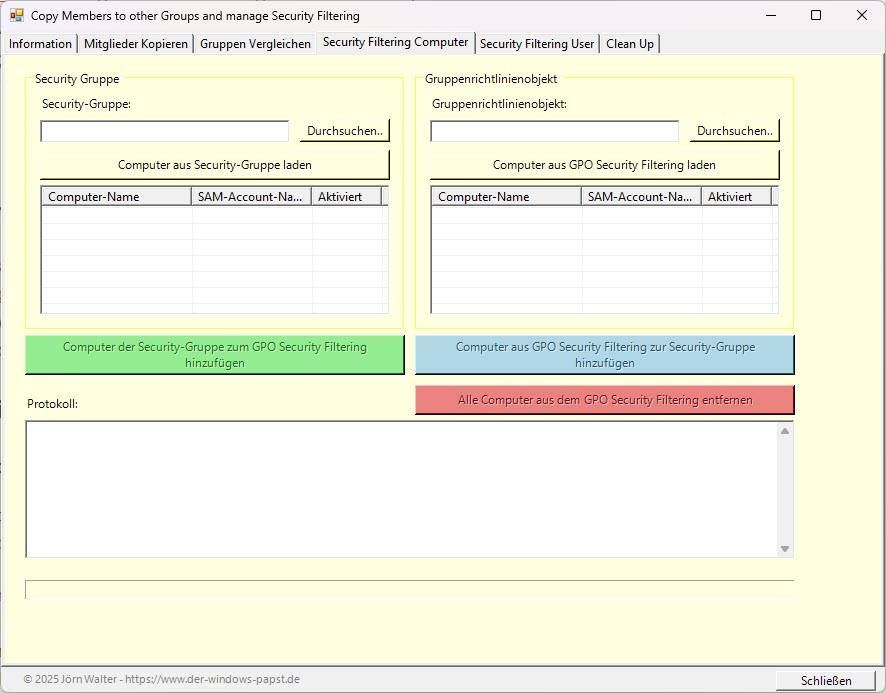Click the app icon in title bar
The image size is (886, 693).
pos(16,15)
